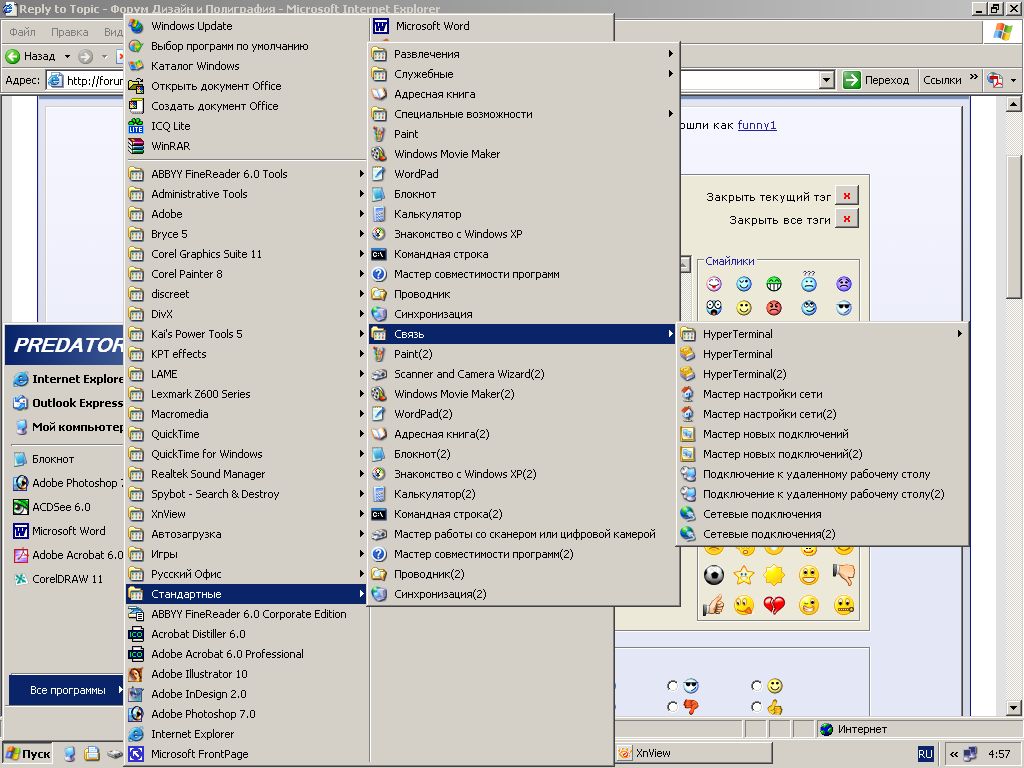Screen dimensions: 1024x768
Task: Open the Файл menu in Internet Explorer
Action: point(22,31)
